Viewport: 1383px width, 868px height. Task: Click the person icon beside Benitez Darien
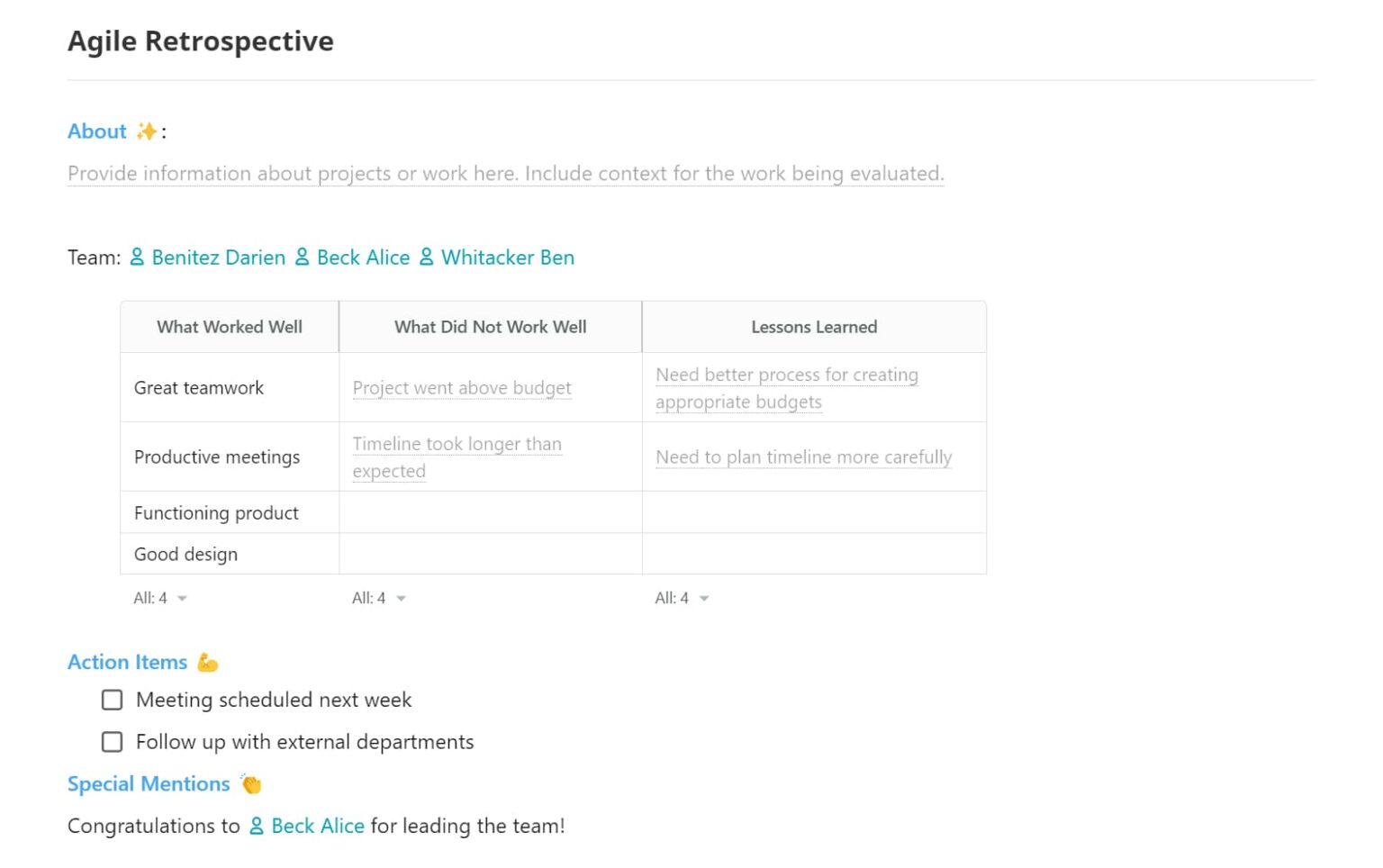[137, 258]
